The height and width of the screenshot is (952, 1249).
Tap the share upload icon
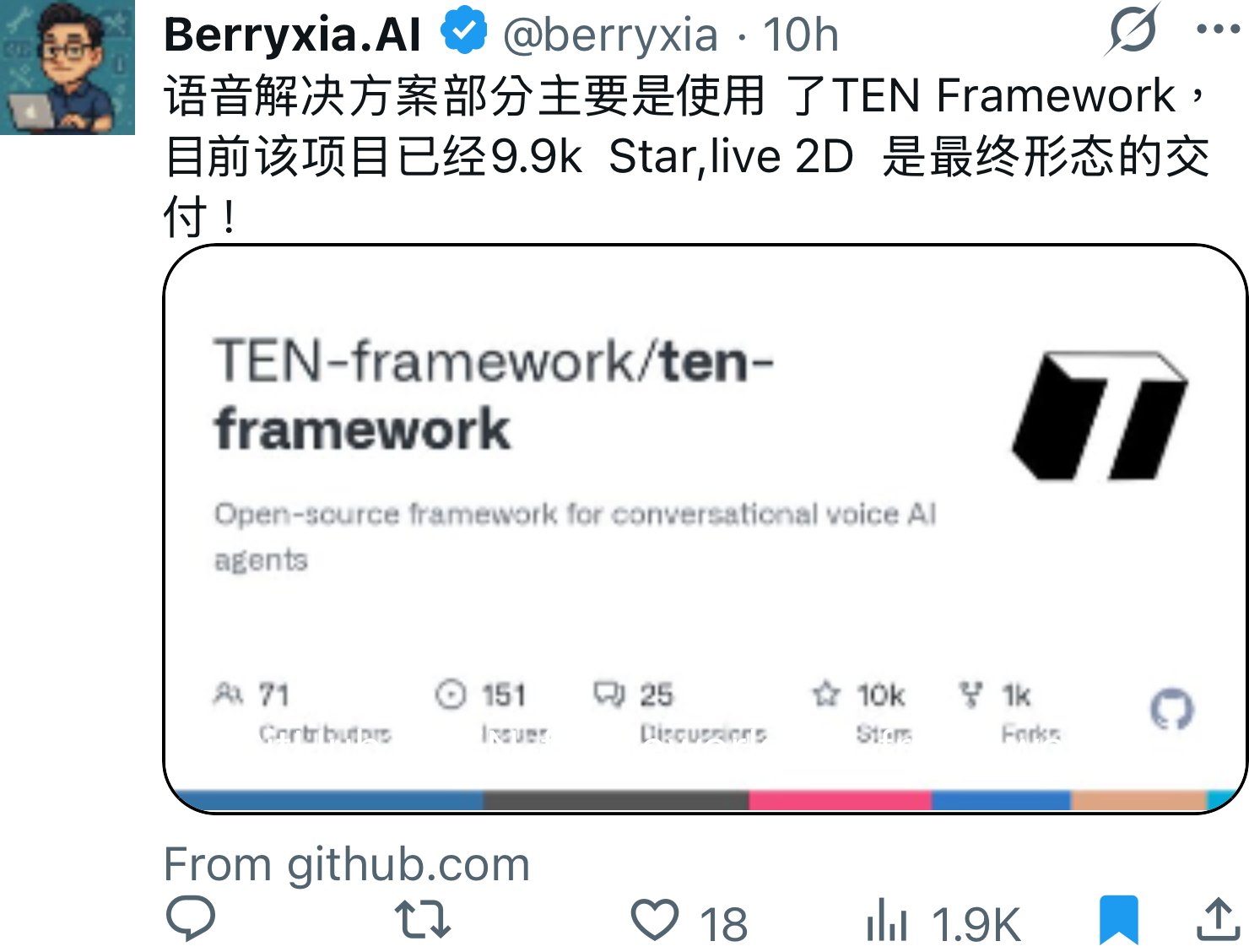[1219, 919]
